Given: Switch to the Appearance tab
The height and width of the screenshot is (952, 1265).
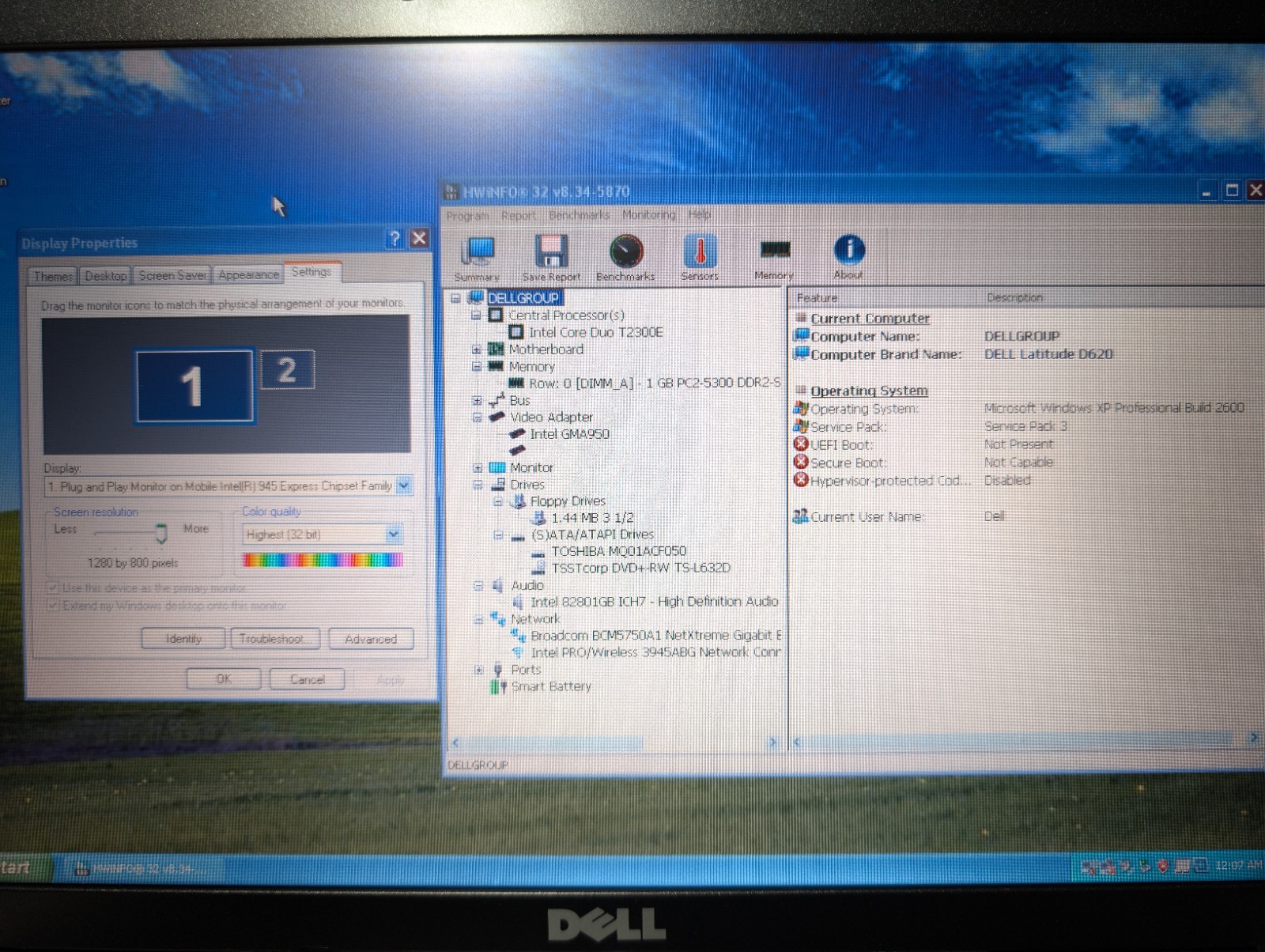Looking at the screenshot, I should (x=248, y=274).
